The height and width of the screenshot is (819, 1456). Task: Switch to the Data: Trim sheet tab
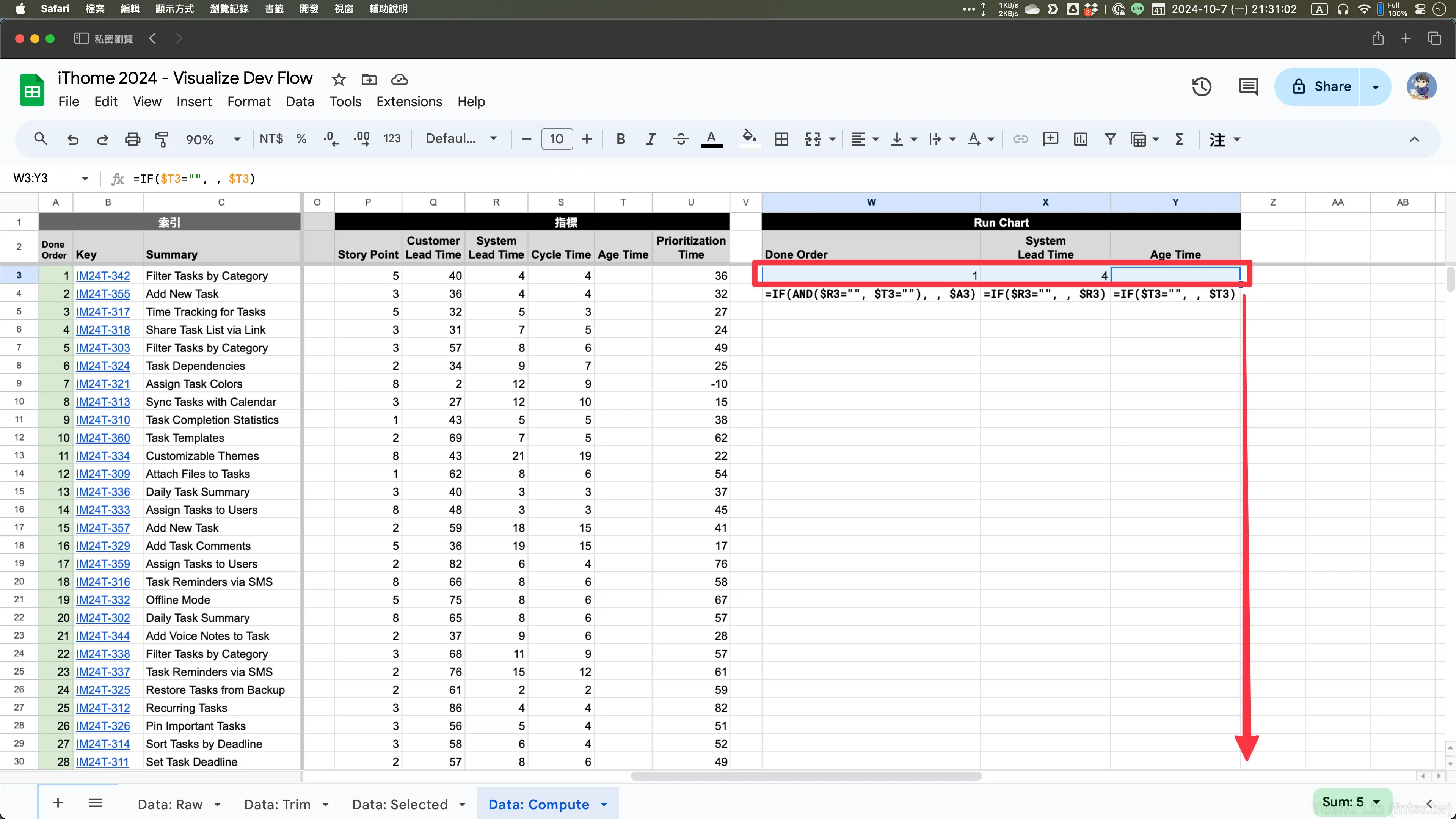click(x=277, y=804)
